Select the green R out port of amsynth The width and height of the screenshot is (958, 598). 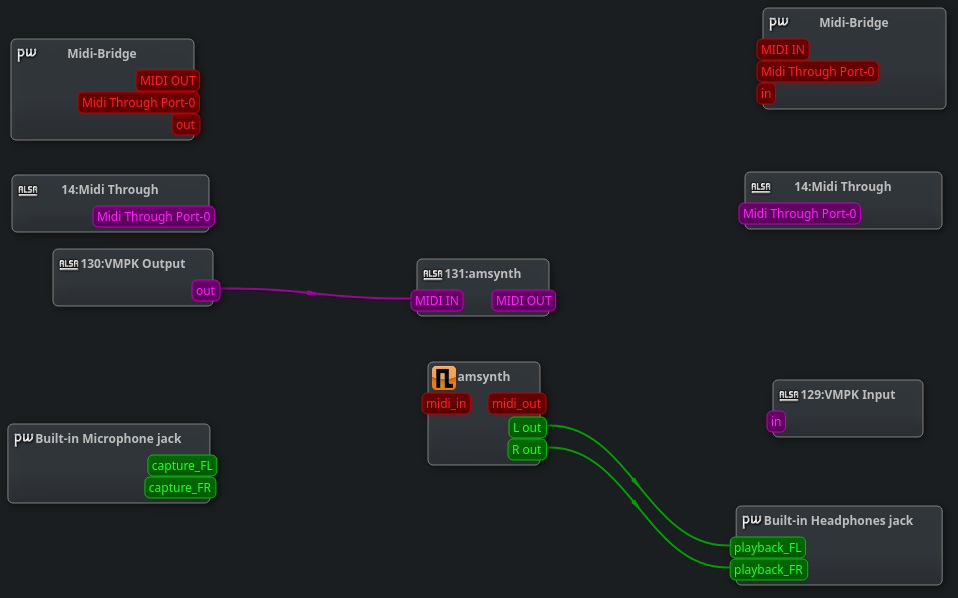527,450
